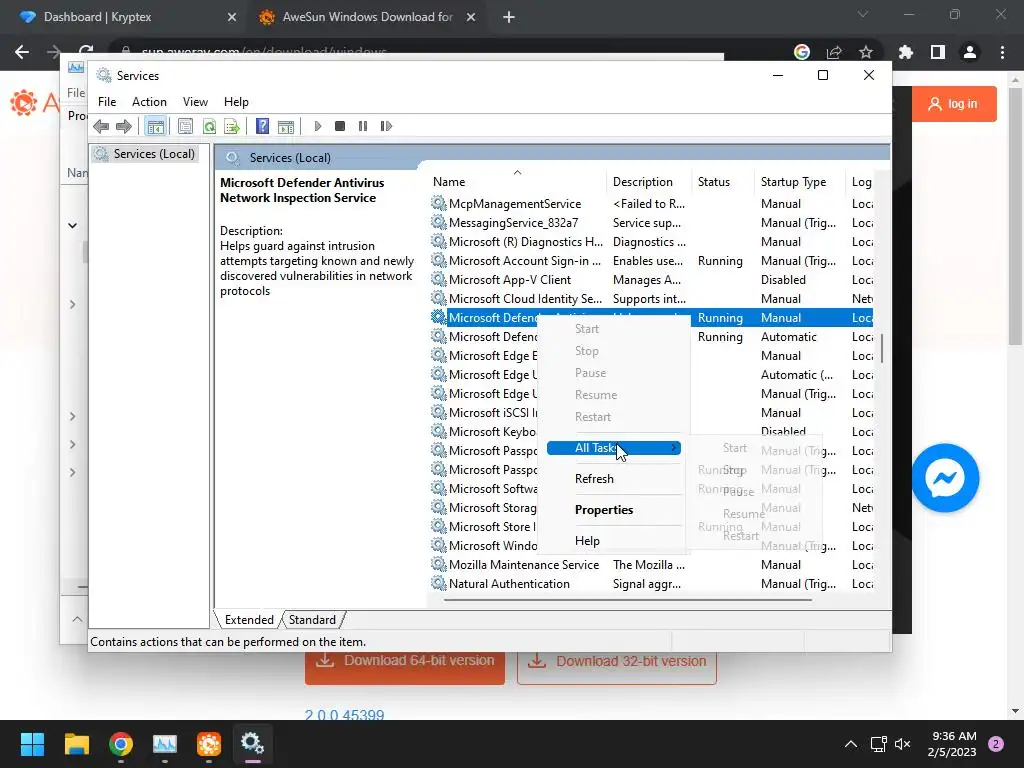This screenshot has width=1024, height=768.
Task: Select Microsoft Cloud Identity Service row
Action: point(651,298)
